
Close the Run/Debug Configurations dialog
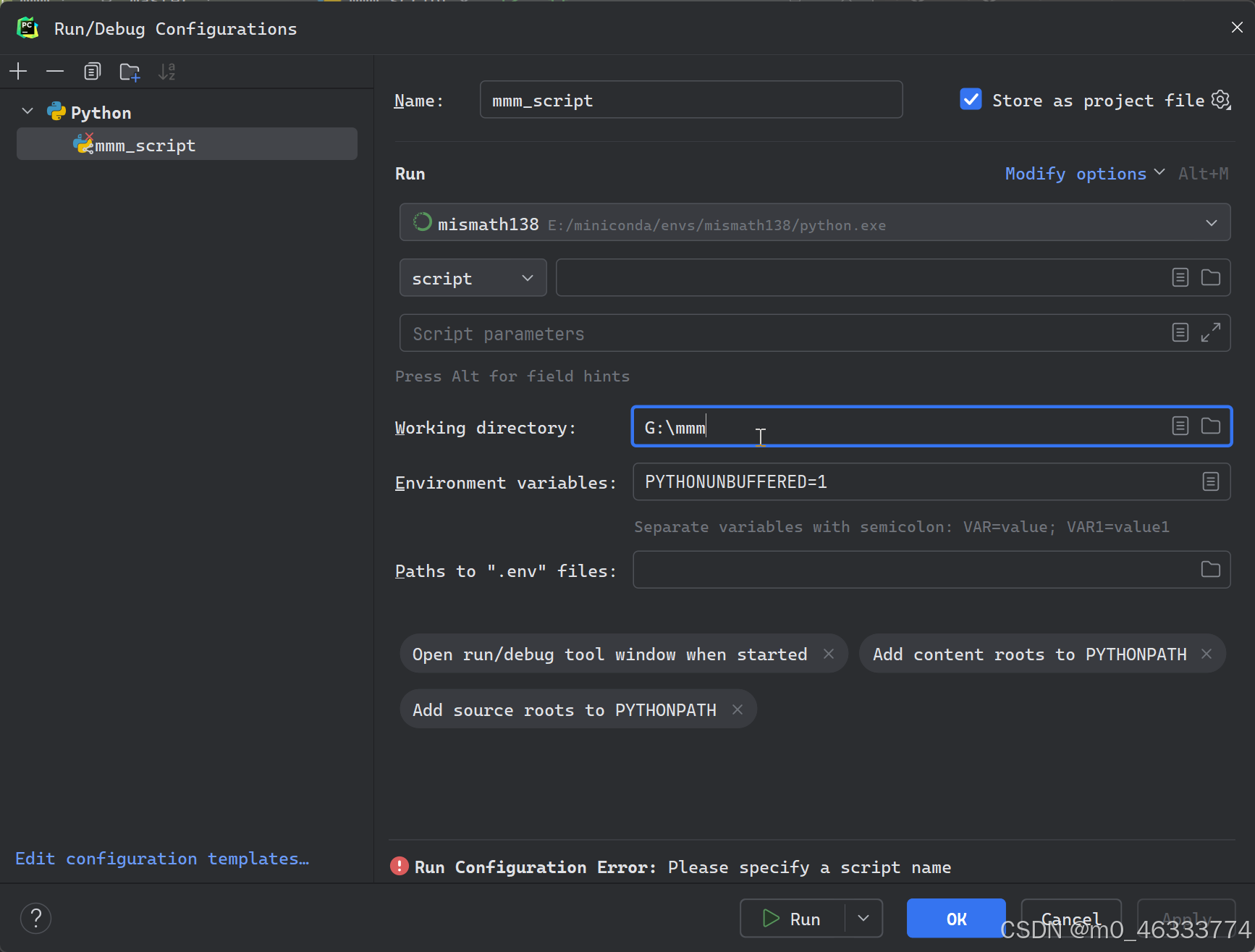click(1237, 28)
